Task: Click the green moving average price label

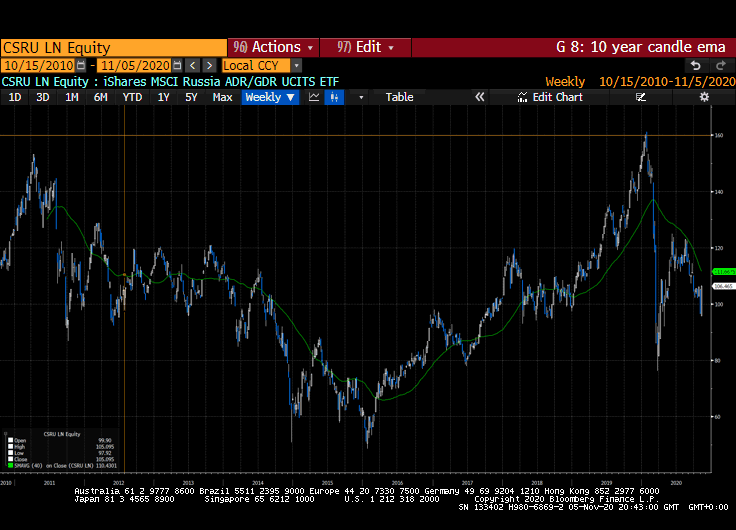Action: [x=724, y=272]
